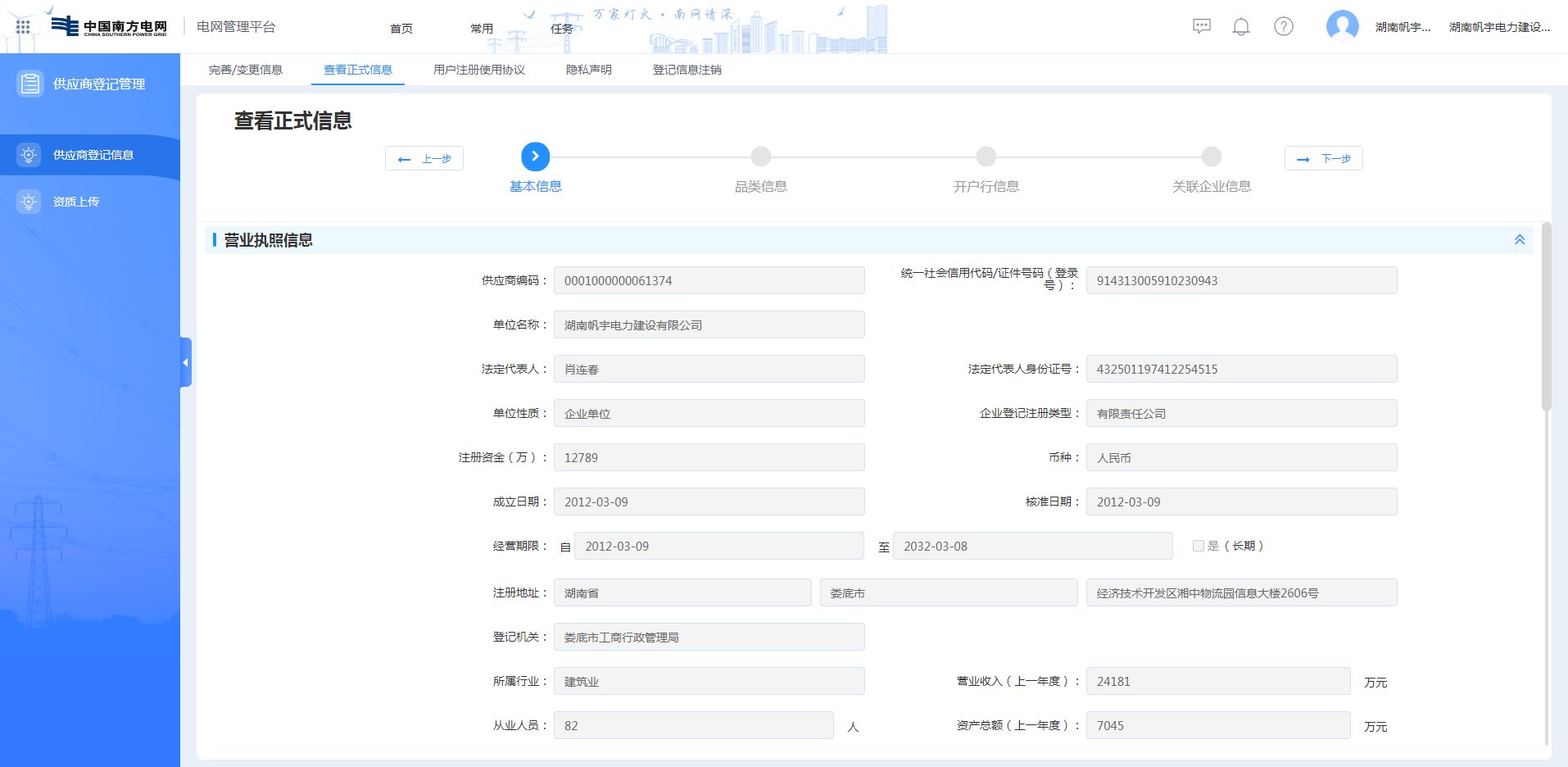The image size is (1568, 767).
Task: Click the 单位名称 input field
Action: click(709, 324)
